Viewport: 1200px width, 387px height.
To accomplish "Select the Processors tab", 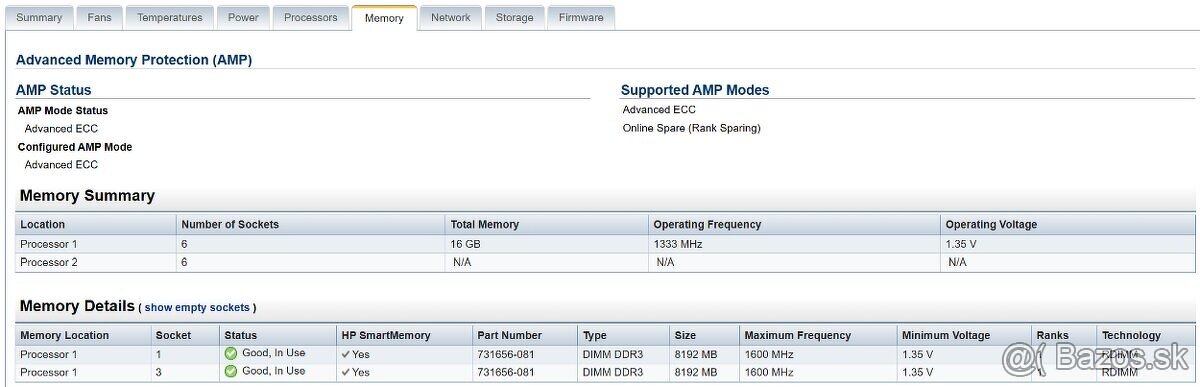I will pos(311,17).
